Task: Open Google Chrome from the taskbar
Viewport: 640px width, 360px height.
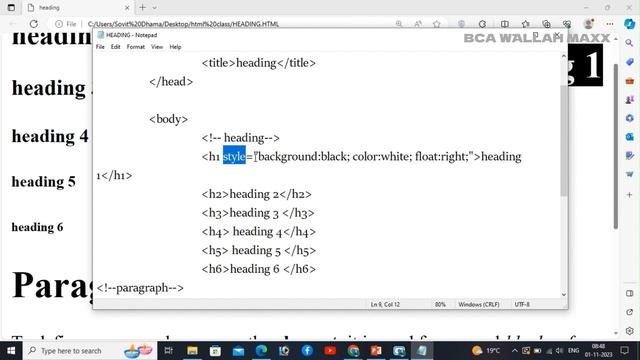Action: (x=353, y=351)
